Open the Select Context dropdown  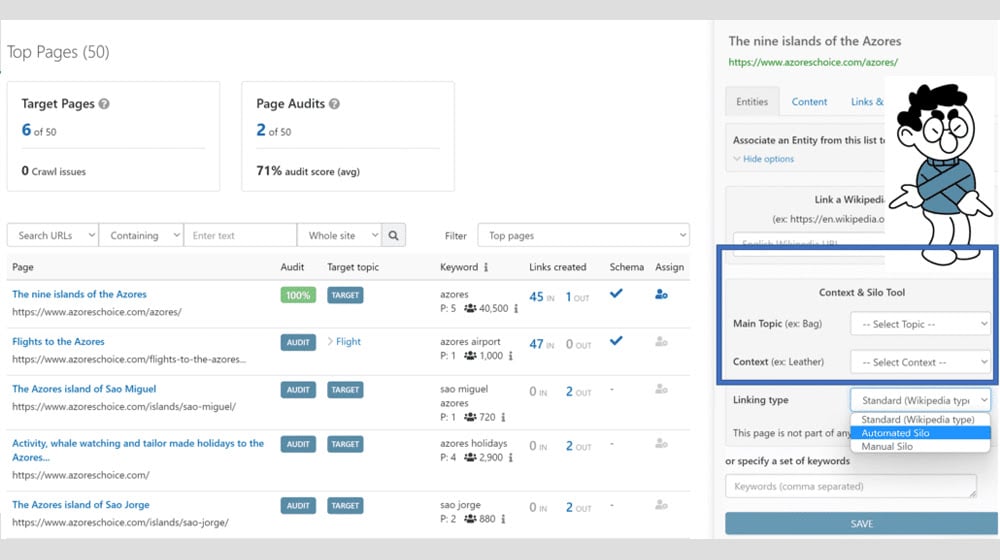click(x=920, y=362)
